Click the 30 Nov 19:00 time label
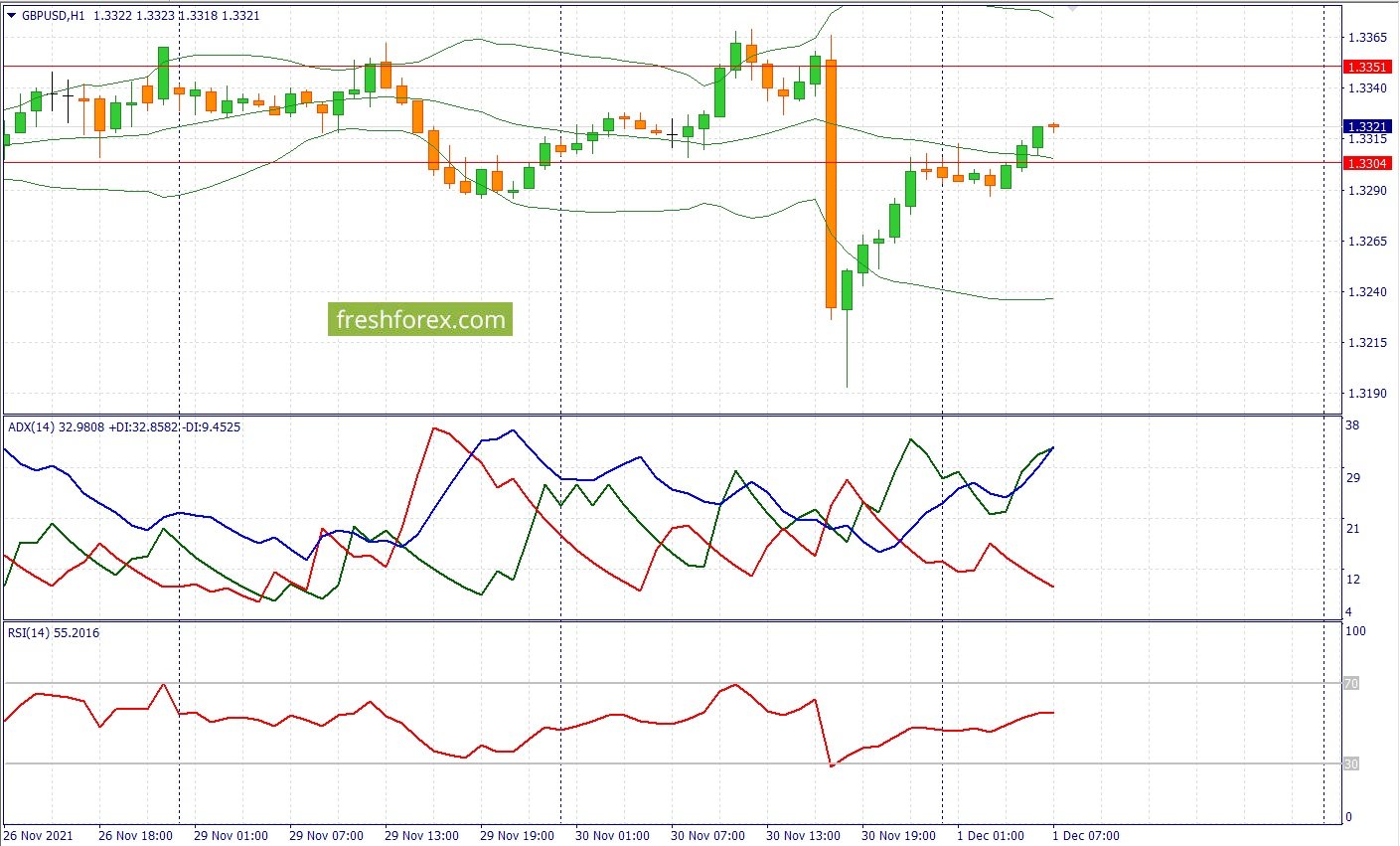This screenshot has width=1400, height=846. click(x=898, y=836)
